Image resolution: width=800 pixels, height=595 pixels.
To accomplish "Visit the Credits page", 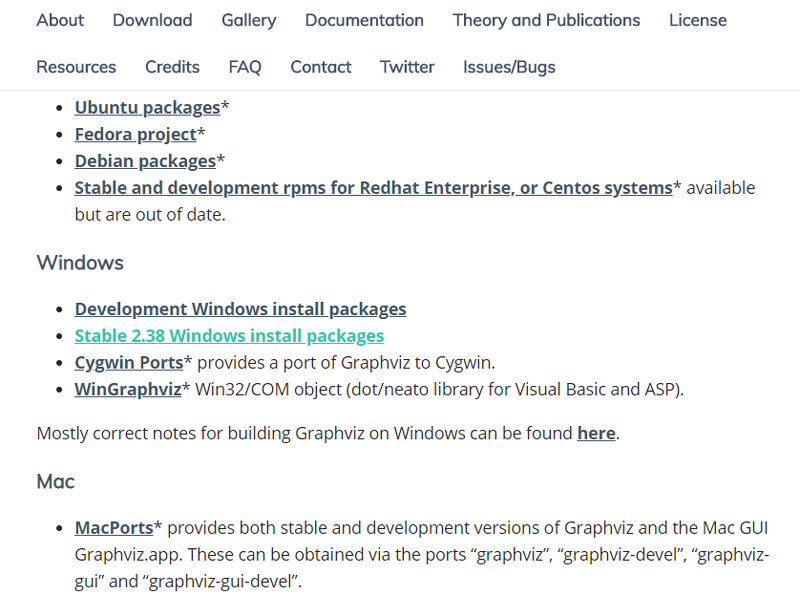I will 172,67.
